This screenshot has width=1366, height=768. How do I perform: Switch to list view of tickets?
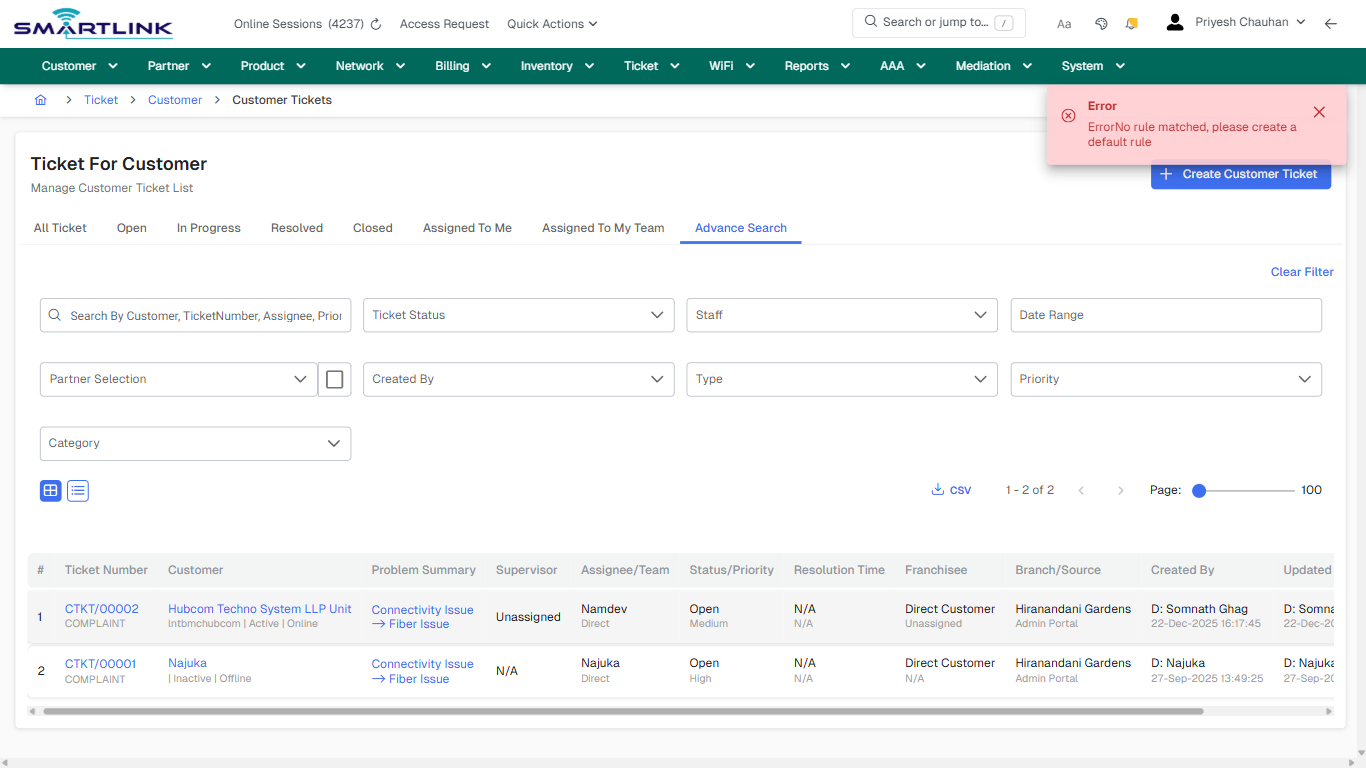[77, 490]
